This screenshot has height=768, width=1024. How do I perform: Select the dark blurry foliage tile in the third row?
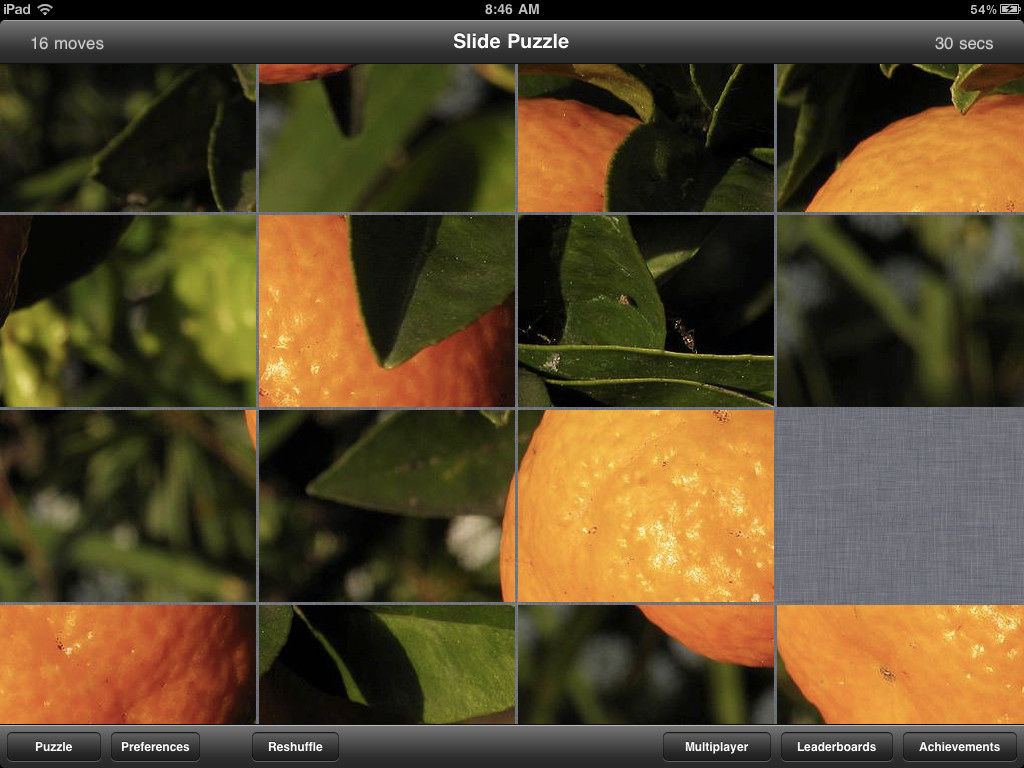128,506
